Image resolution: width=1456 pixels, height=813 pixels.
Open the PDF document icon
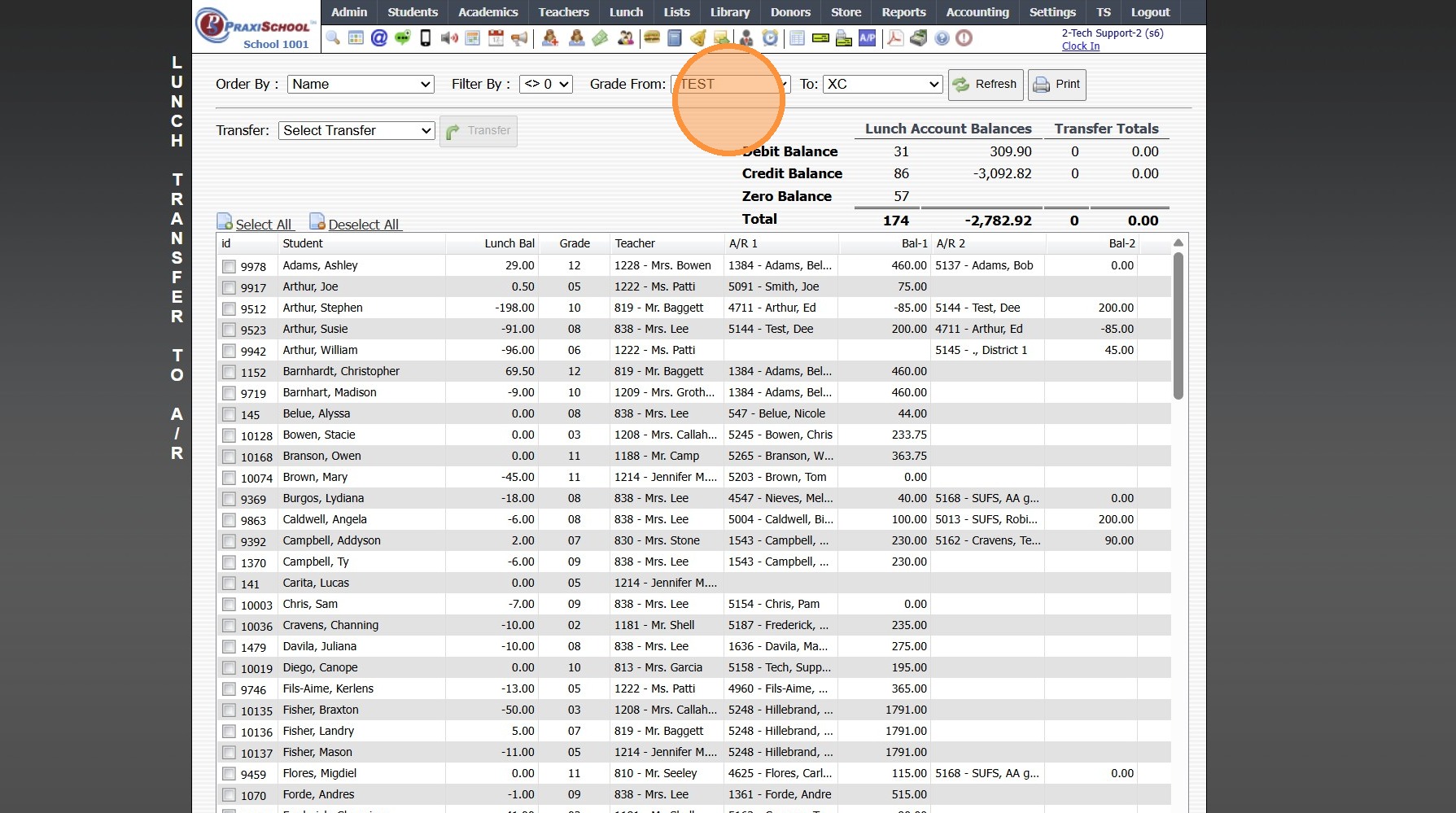click(x=894, y=38)
